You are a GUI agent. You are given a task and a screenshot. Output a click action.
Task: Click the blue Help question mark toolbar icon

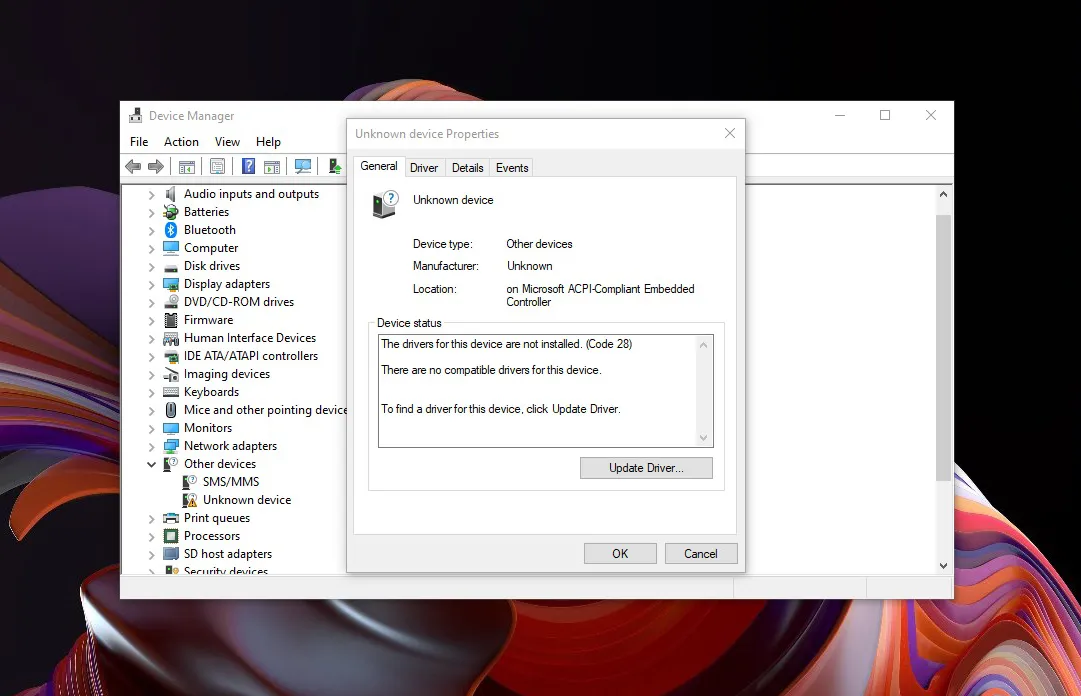pos(248,166)
